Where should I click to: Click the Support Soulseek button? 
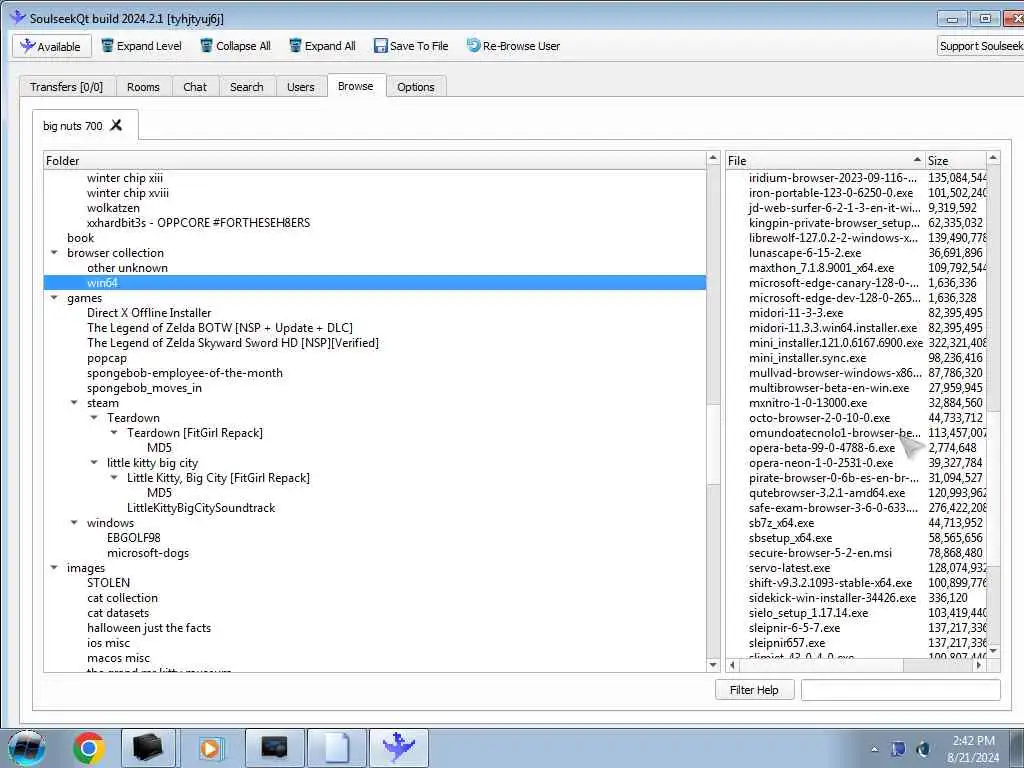[x=980, y=46]
